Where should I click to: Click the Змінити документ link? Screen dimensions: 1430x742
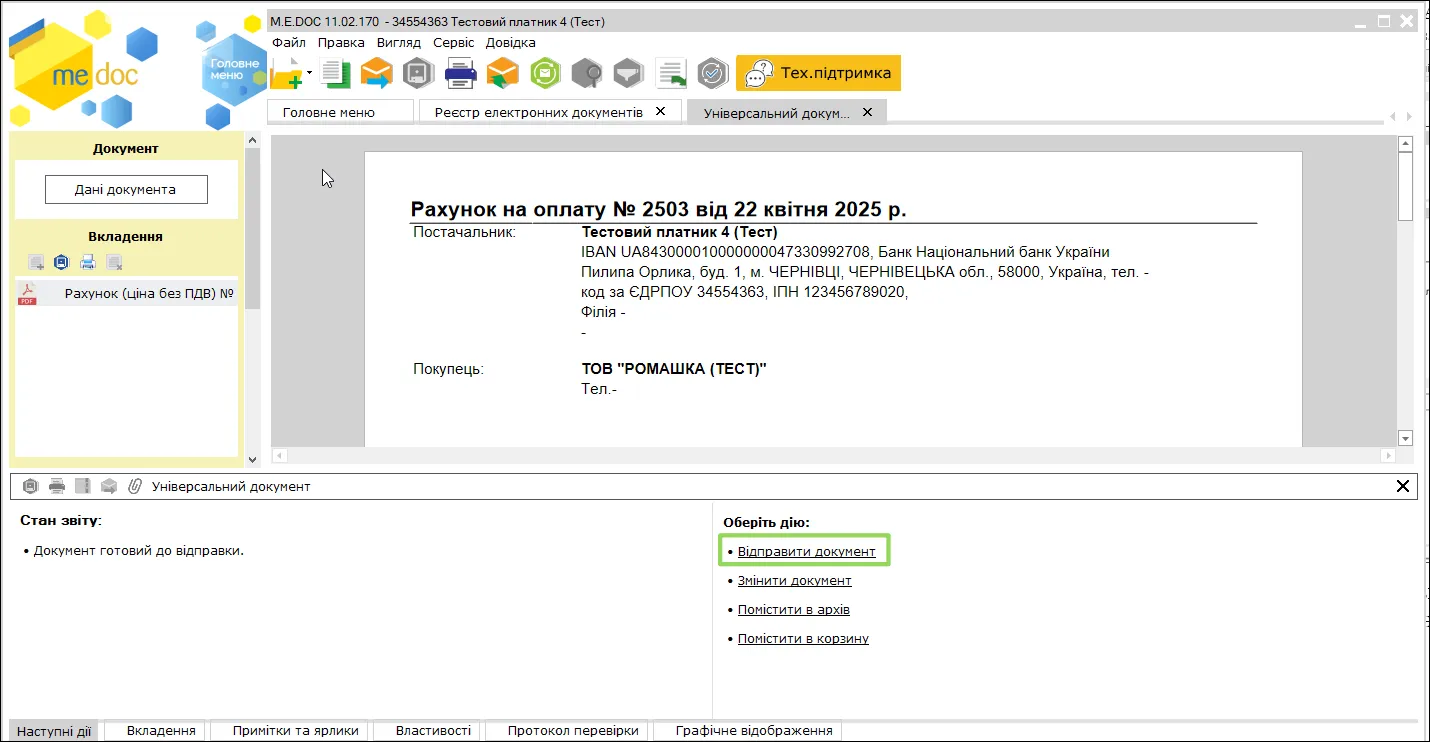pos(794,580)
